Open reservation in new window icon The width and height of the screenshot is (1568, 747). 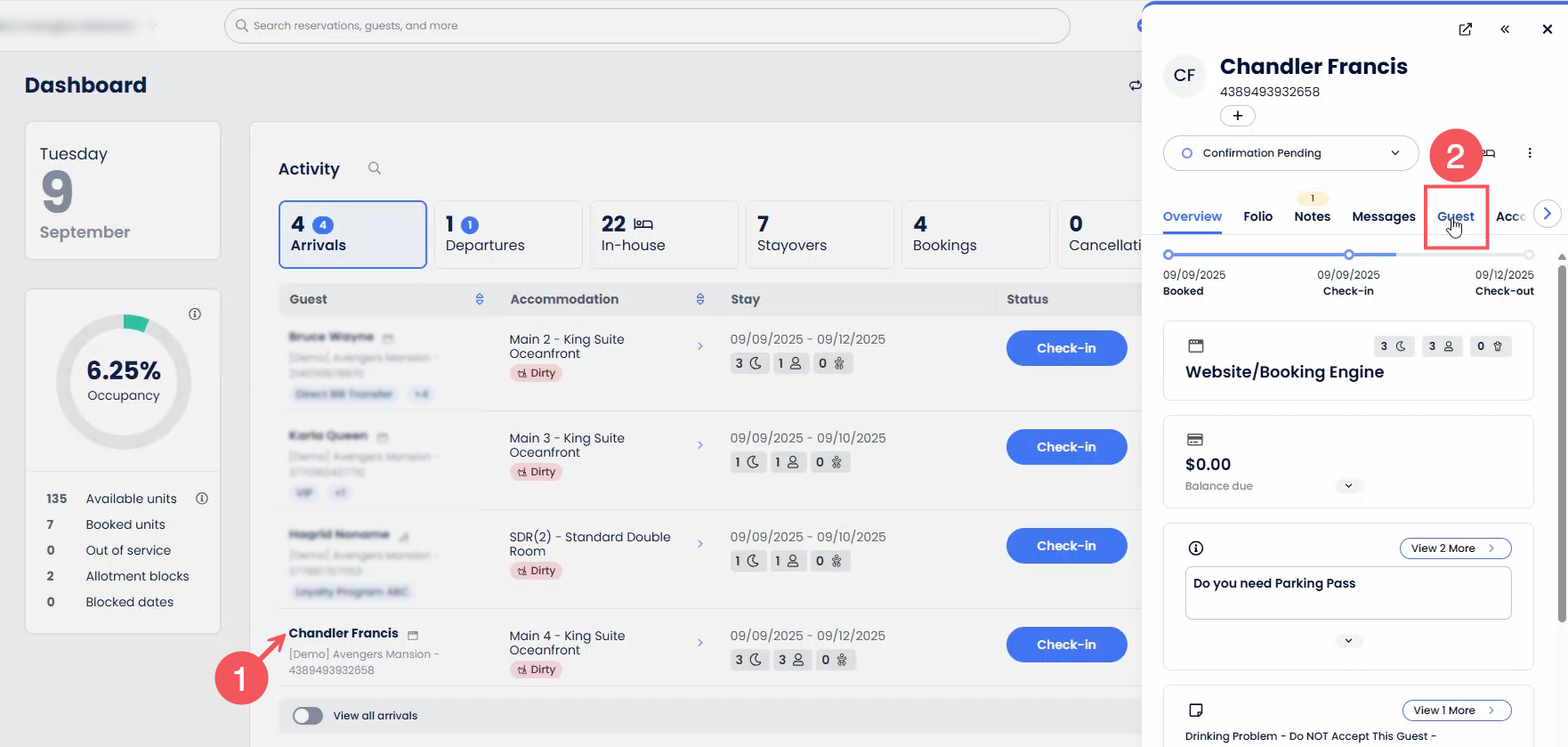click(1465, 29)
